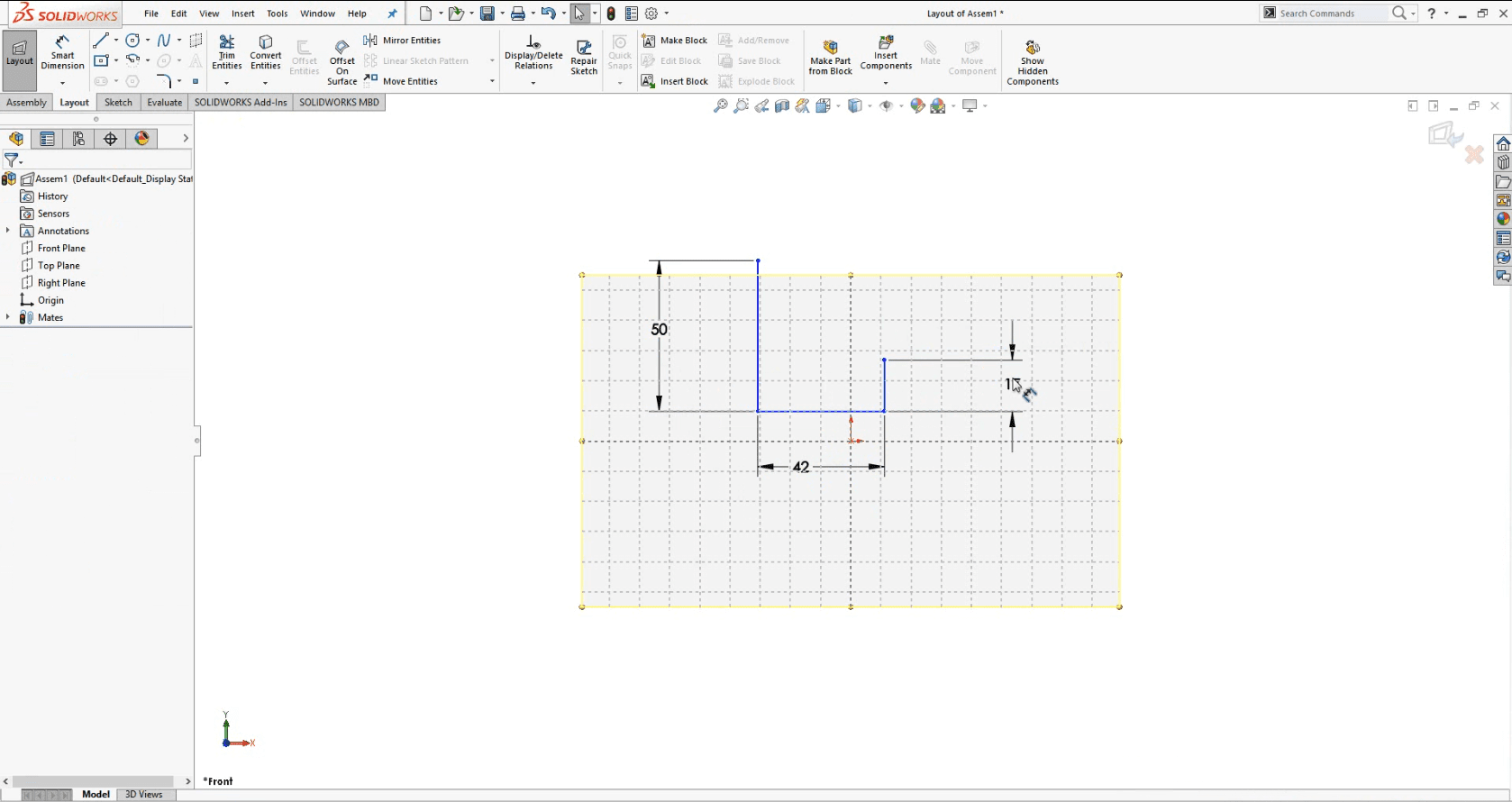
Task: Select the Point sketch tool
Action: pyautogui.click(x=196, y=81)
